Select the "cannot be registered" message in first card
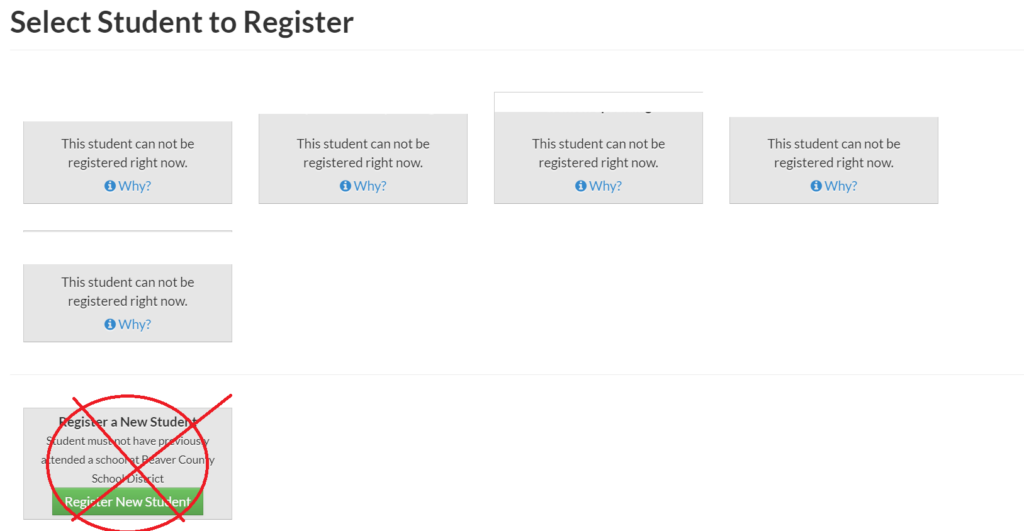1024x531 pixels. click(128, 153)
